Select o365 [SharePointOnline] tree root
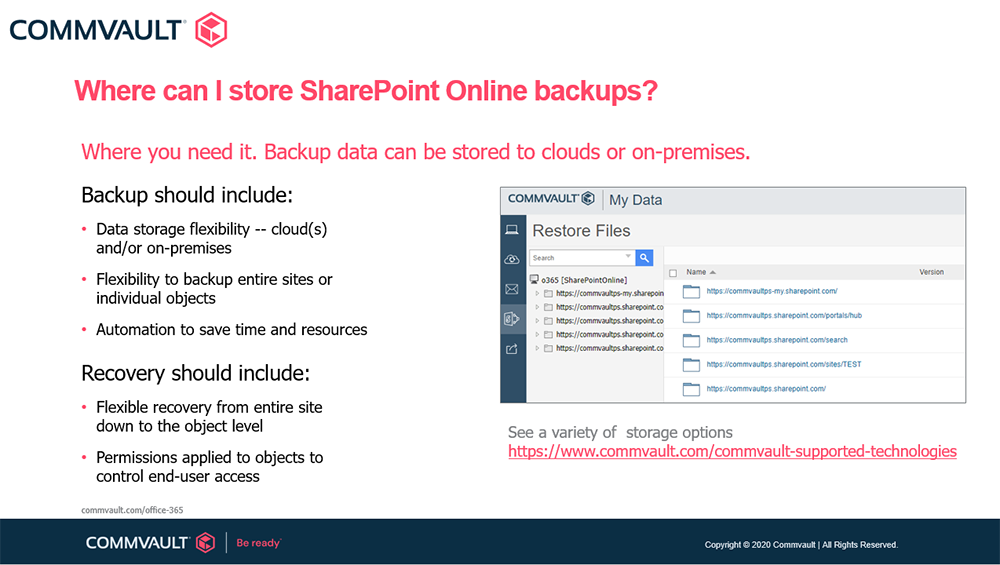Image resolution: width=1000 pixels, height=565 pixels. point(584,280)
